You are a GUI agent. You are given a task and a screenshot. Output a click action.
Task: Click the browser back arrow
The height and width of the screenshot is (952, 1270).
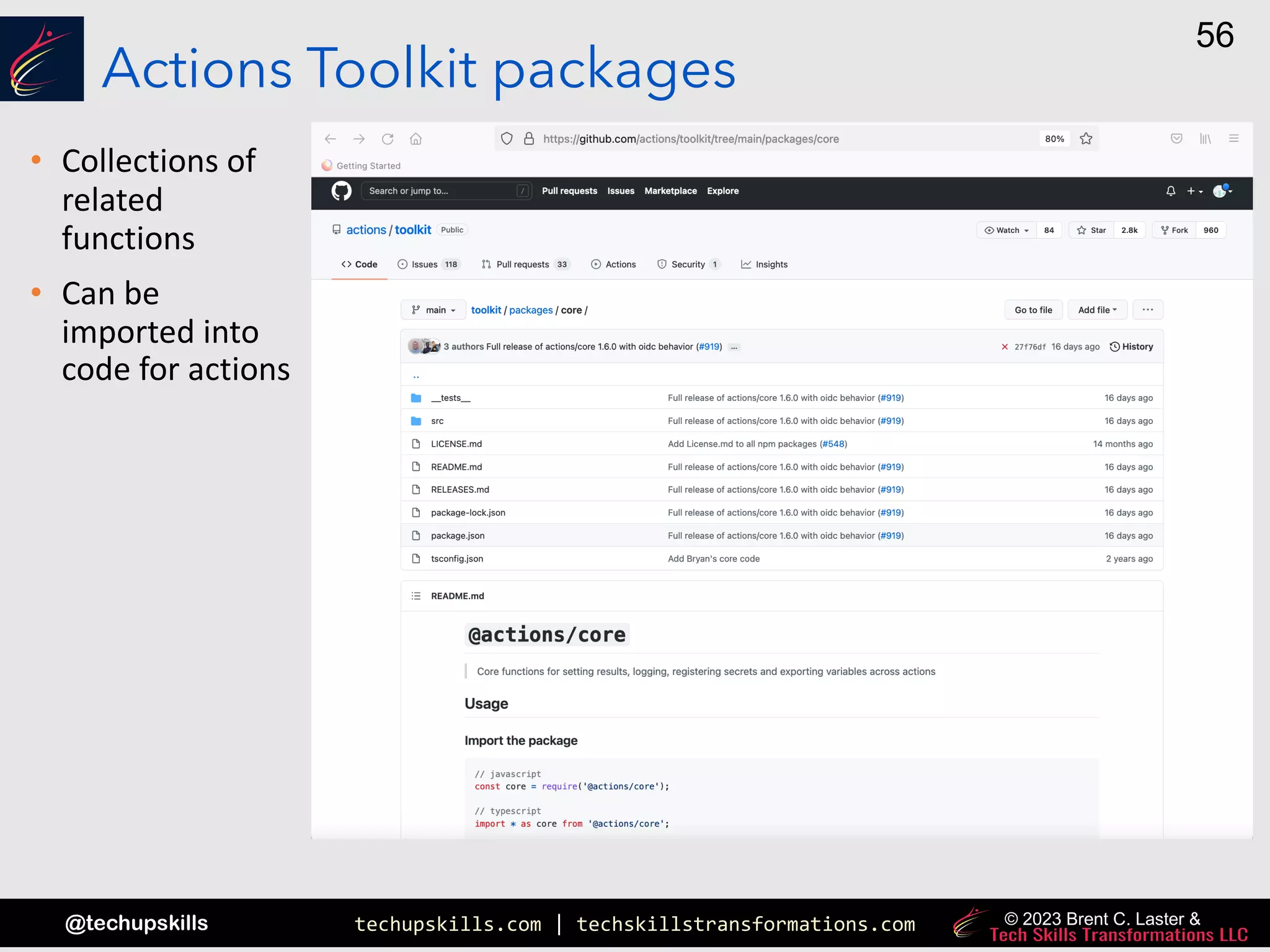click(x=331, y=139)
